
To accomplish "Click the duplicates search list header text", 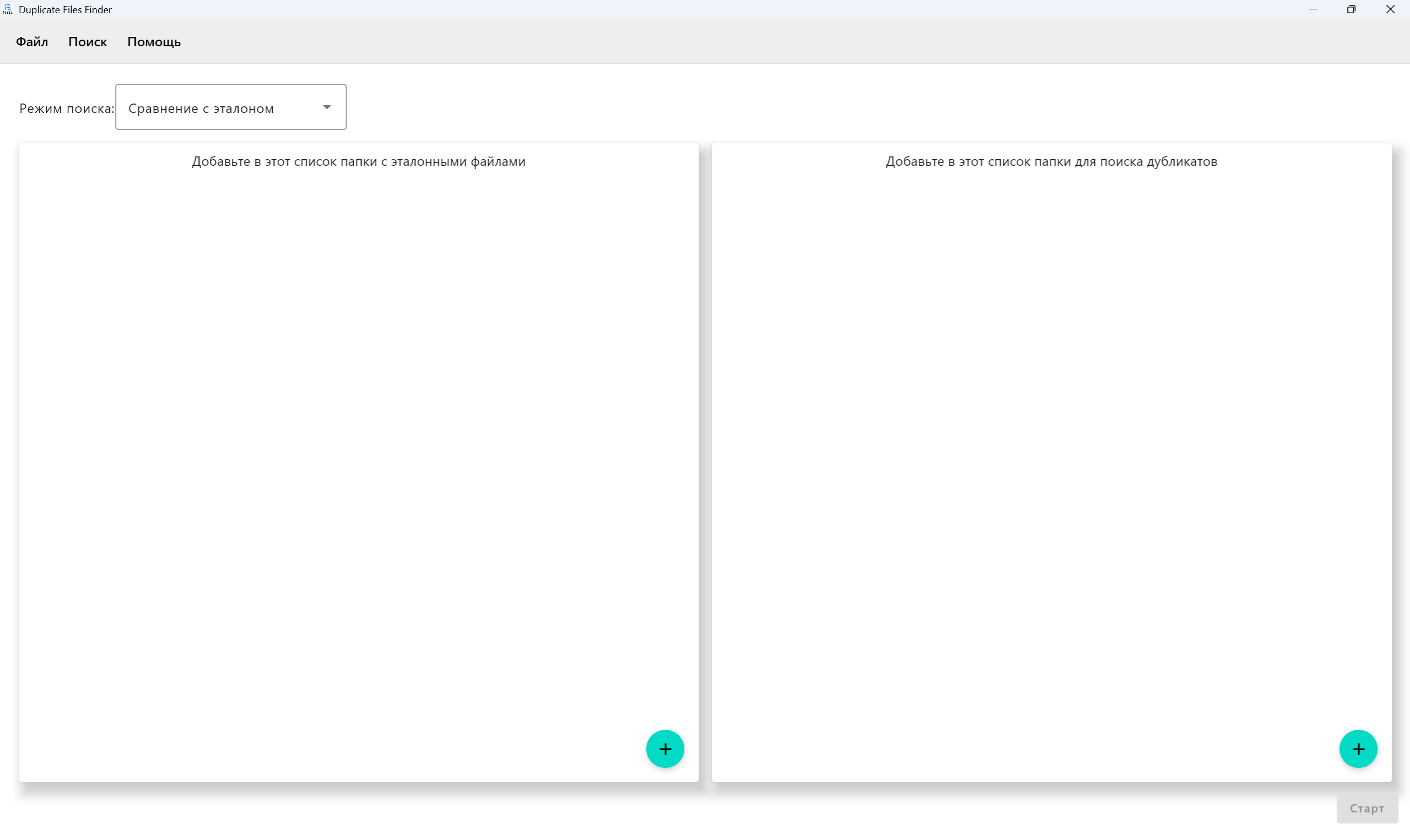I will pyautogui.click(x=1051, y=161).
